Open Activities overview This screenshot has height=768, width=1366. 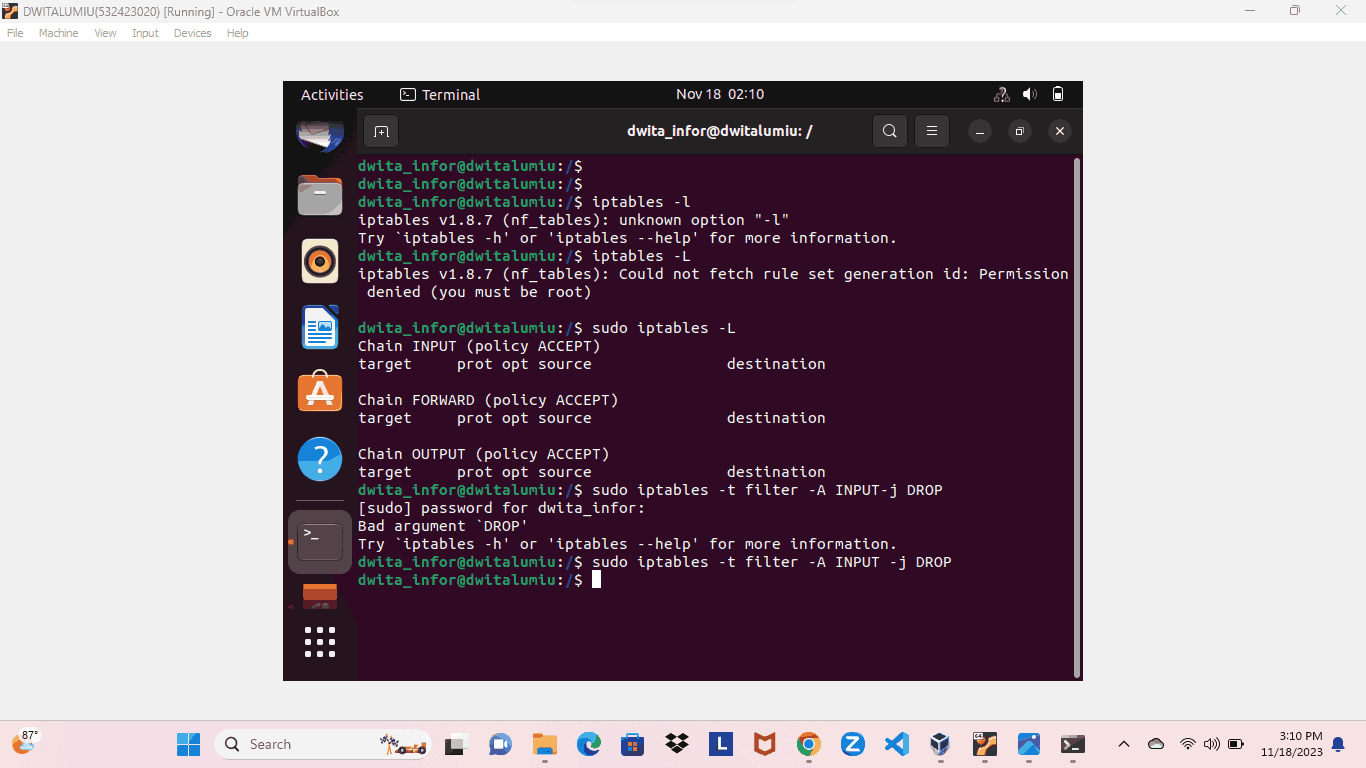coord(332,95)
